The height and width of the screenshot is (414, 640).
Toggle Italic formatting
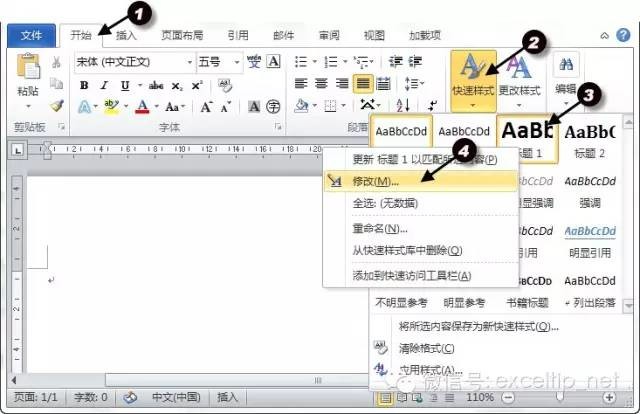coord(104,85)
